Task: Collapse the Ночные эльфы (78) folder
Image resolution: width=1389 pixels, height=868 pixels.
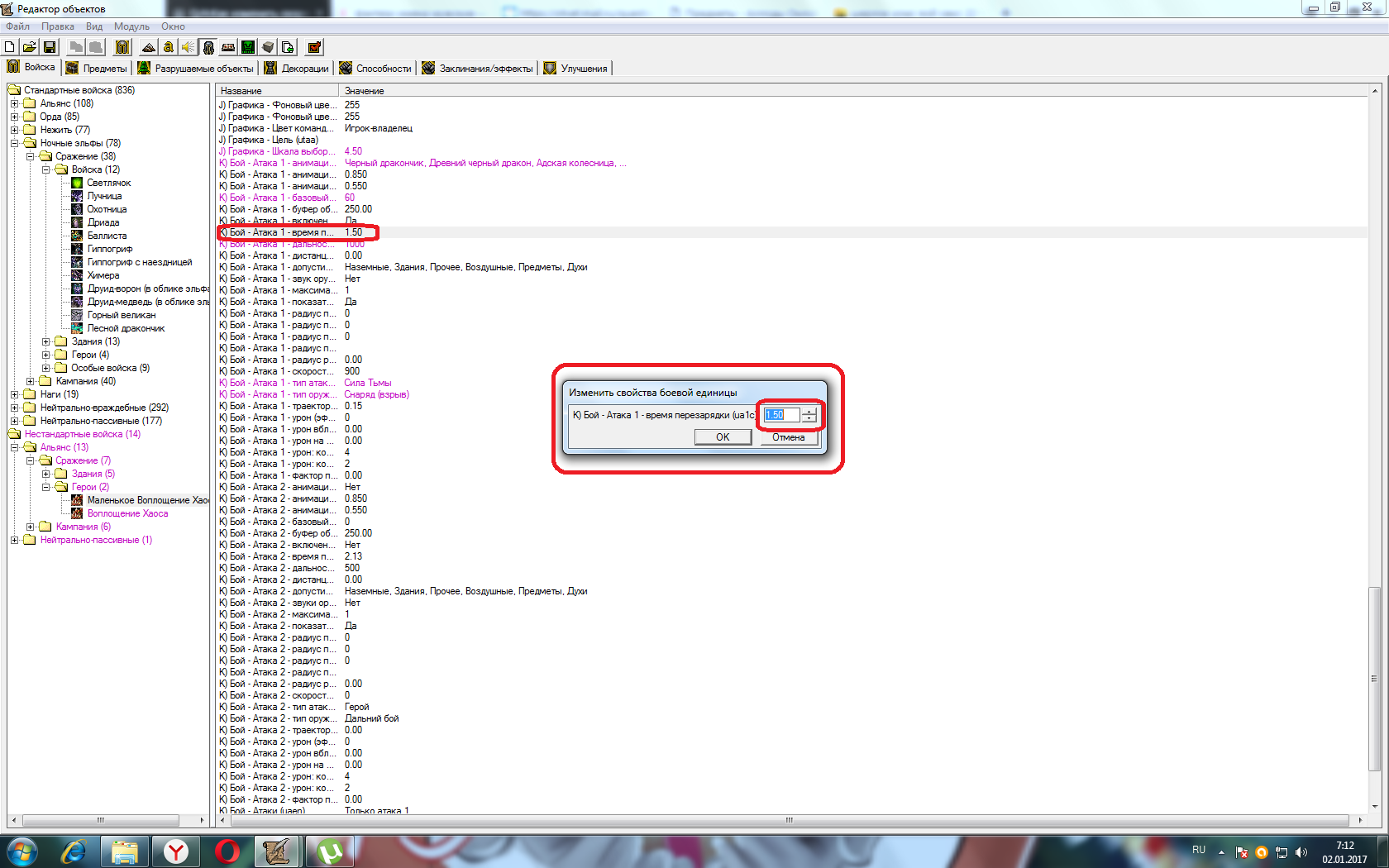Action: (x=14, y=143)
